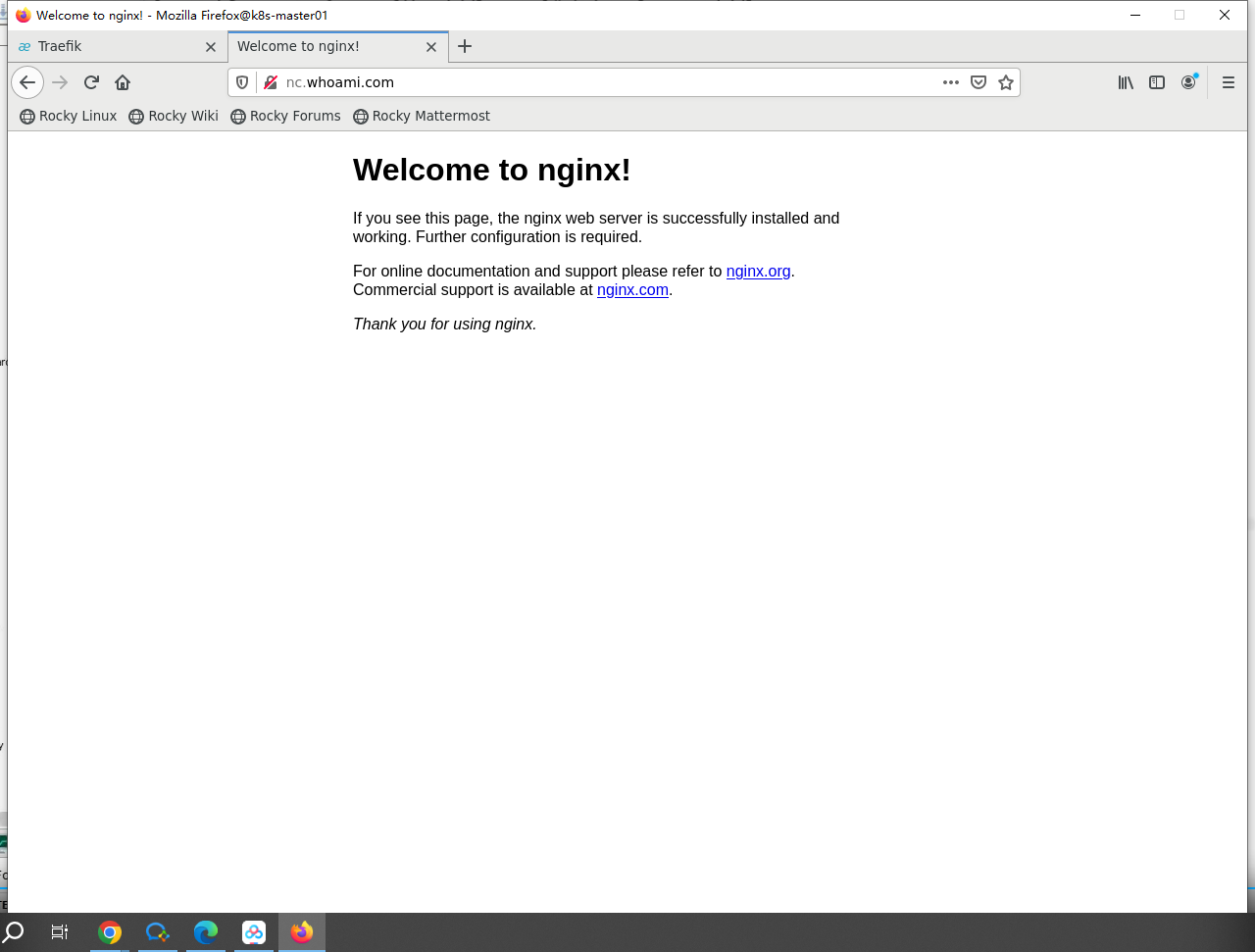Show the insecure connection site information
Image resolution: width=1255 pixels, height=952 pixels.
tap(271, 82)
